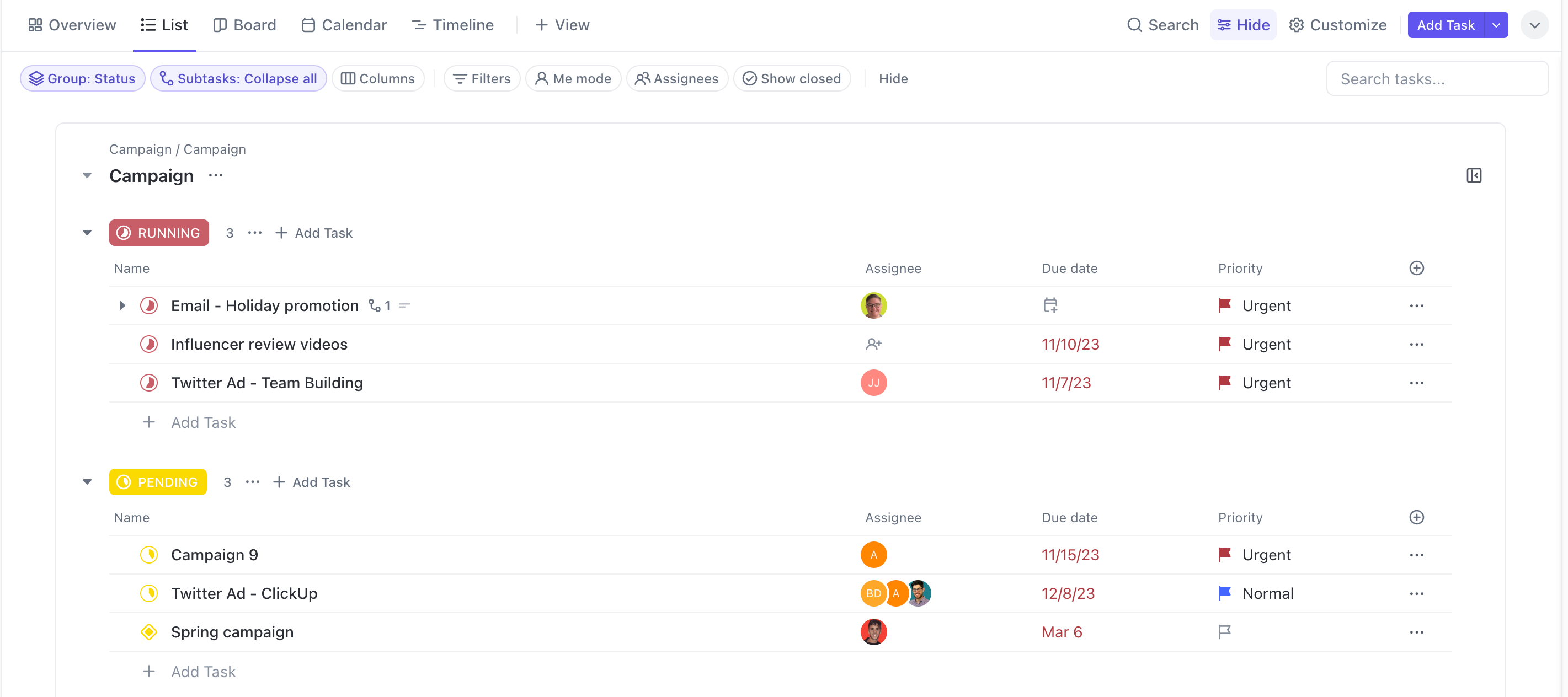This screenshot has height=697, width=1568.
Task: Click status icon of Twitter Ad - Team Building
Action: point(148,383)
